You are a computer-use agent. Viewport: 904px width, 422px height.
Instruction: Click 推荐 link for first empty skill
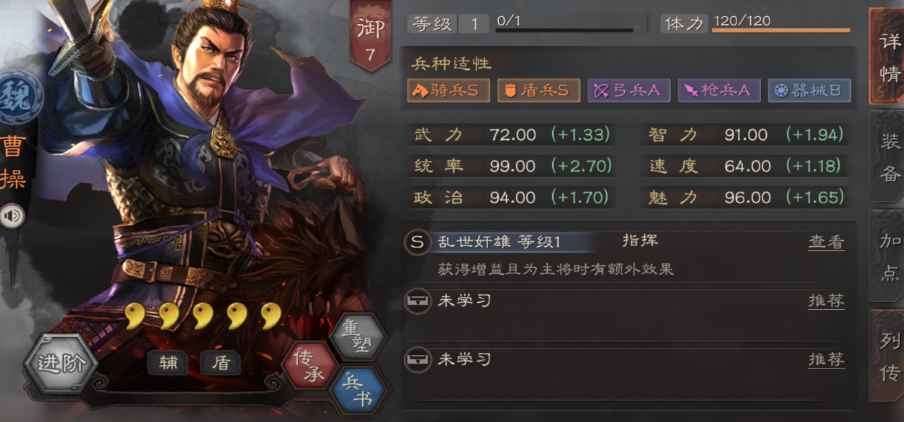pos(826,300)
